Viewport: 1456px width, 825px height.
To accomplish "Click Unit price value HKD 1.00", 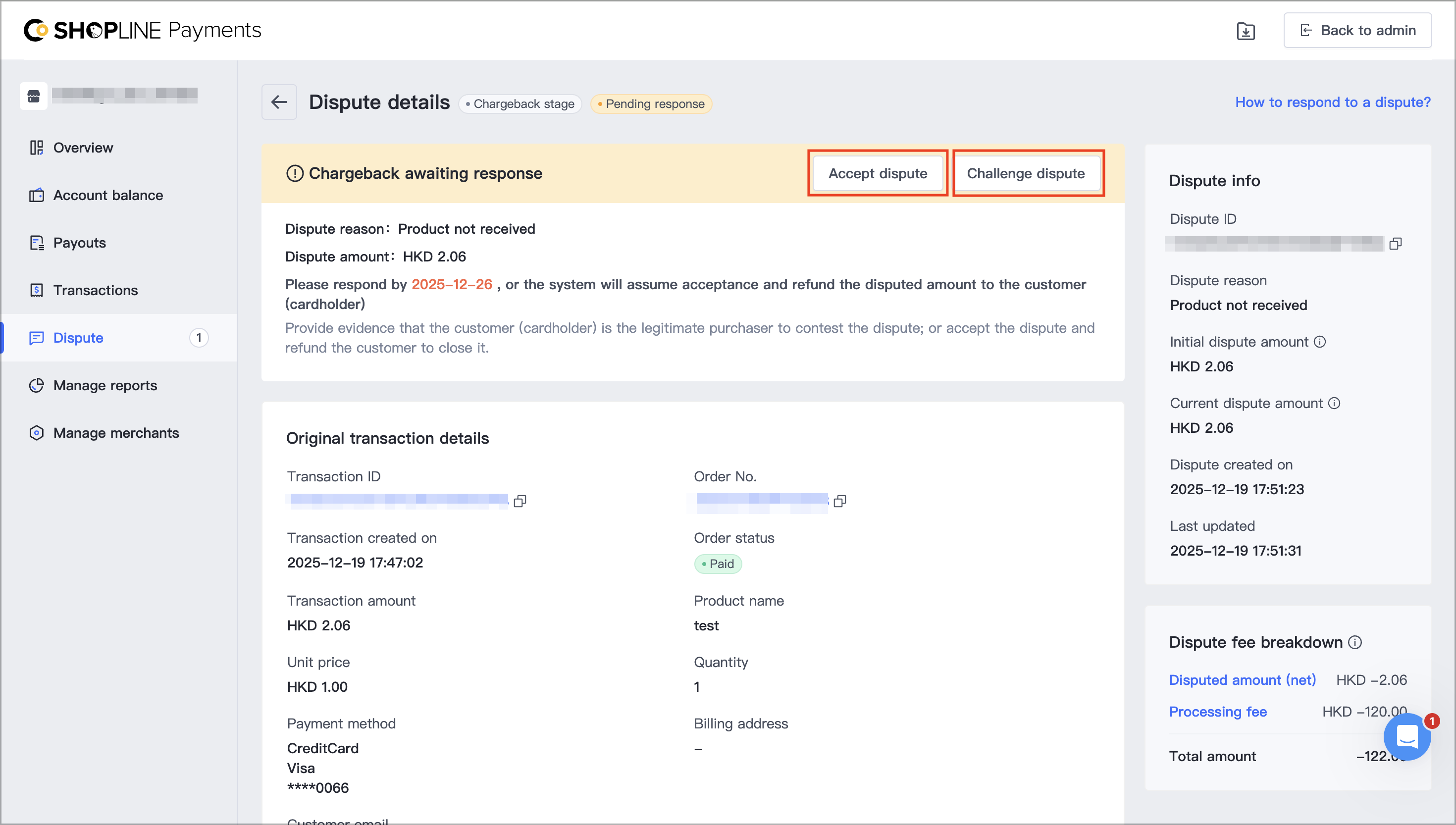I will coord(316,687).
